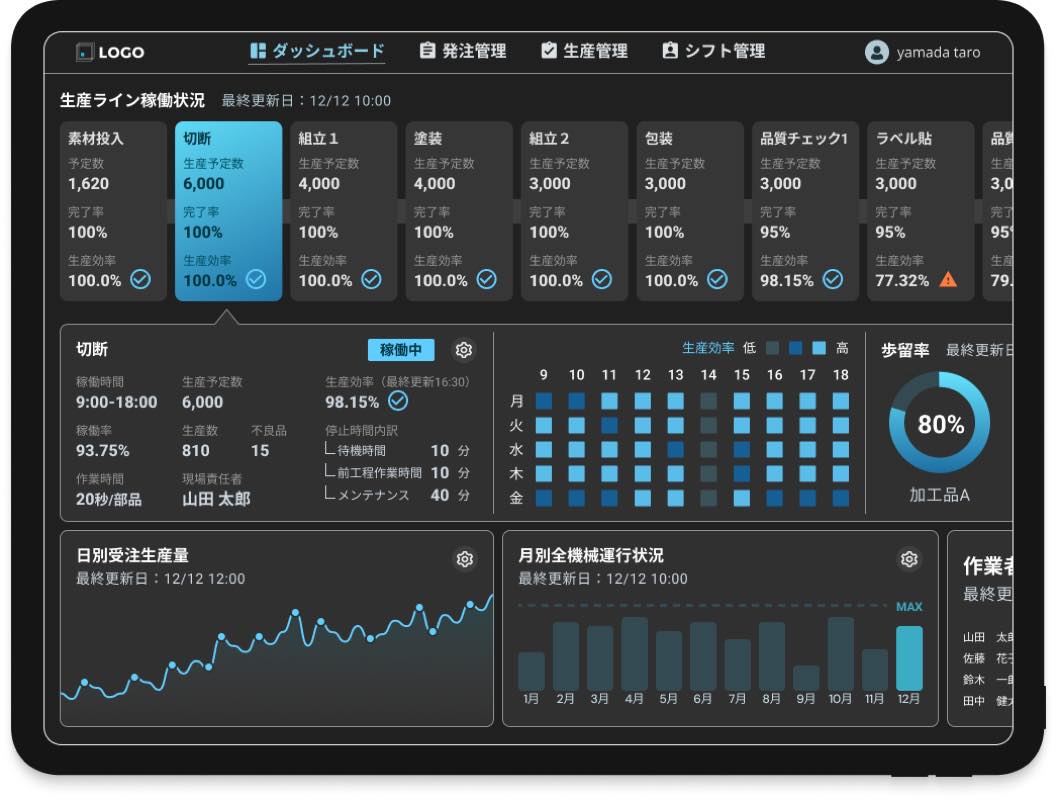Go to the 生産管理 tab

(584, 51)
